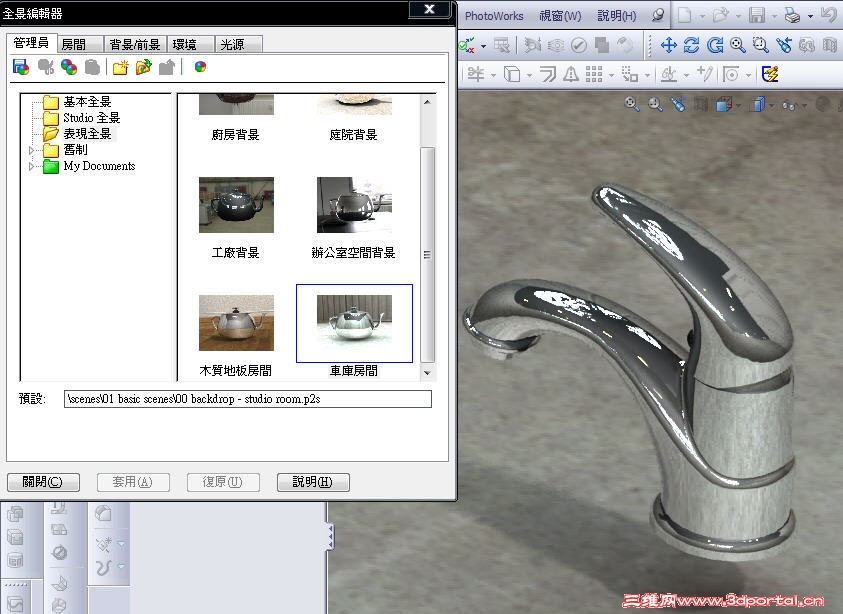843x614 pixels.
Task: Click the grayed-out Undo icon
Action: [x=829, y=16]
